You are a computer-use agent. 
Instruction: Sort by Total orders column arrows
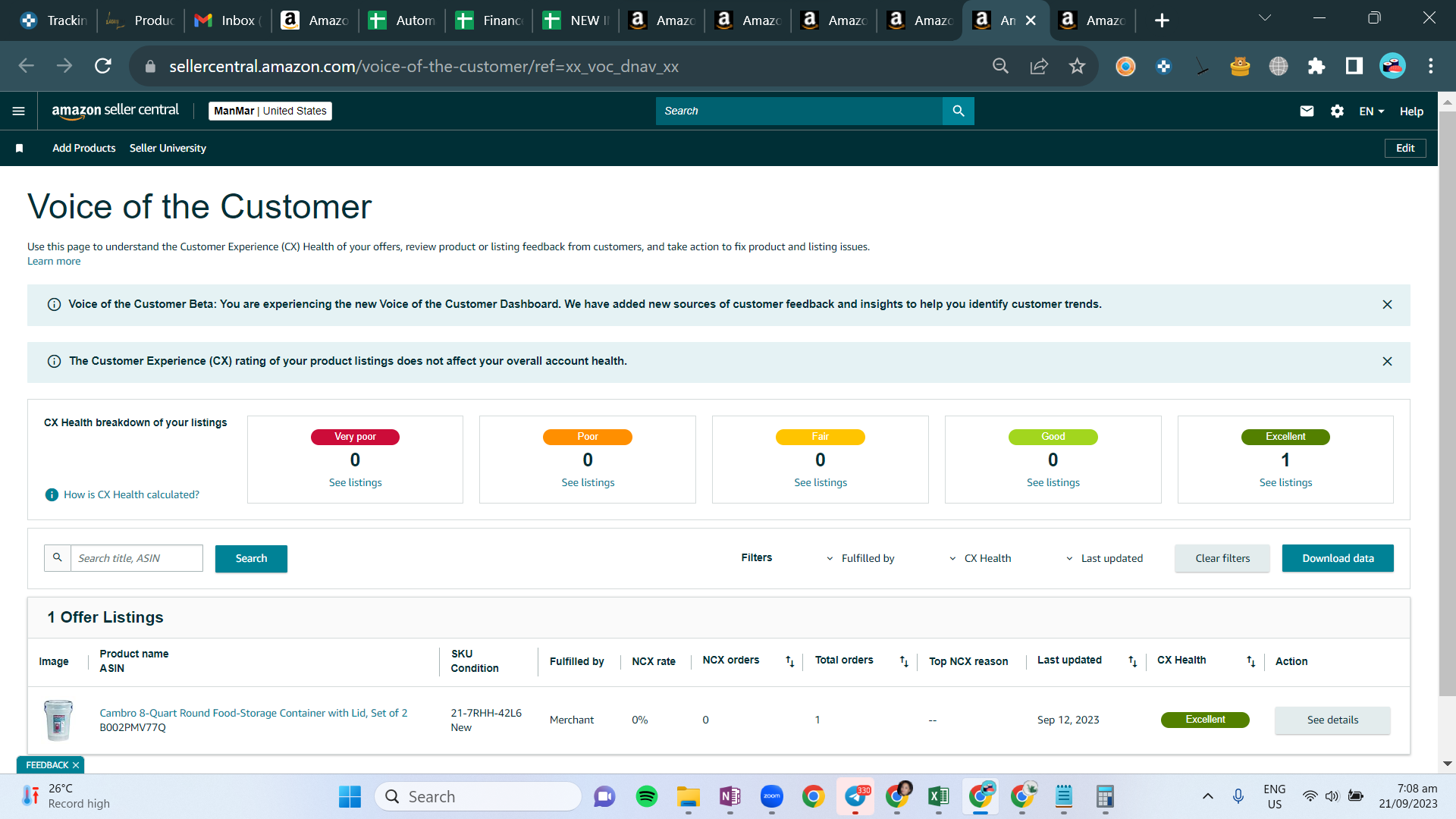coord(904,661)
